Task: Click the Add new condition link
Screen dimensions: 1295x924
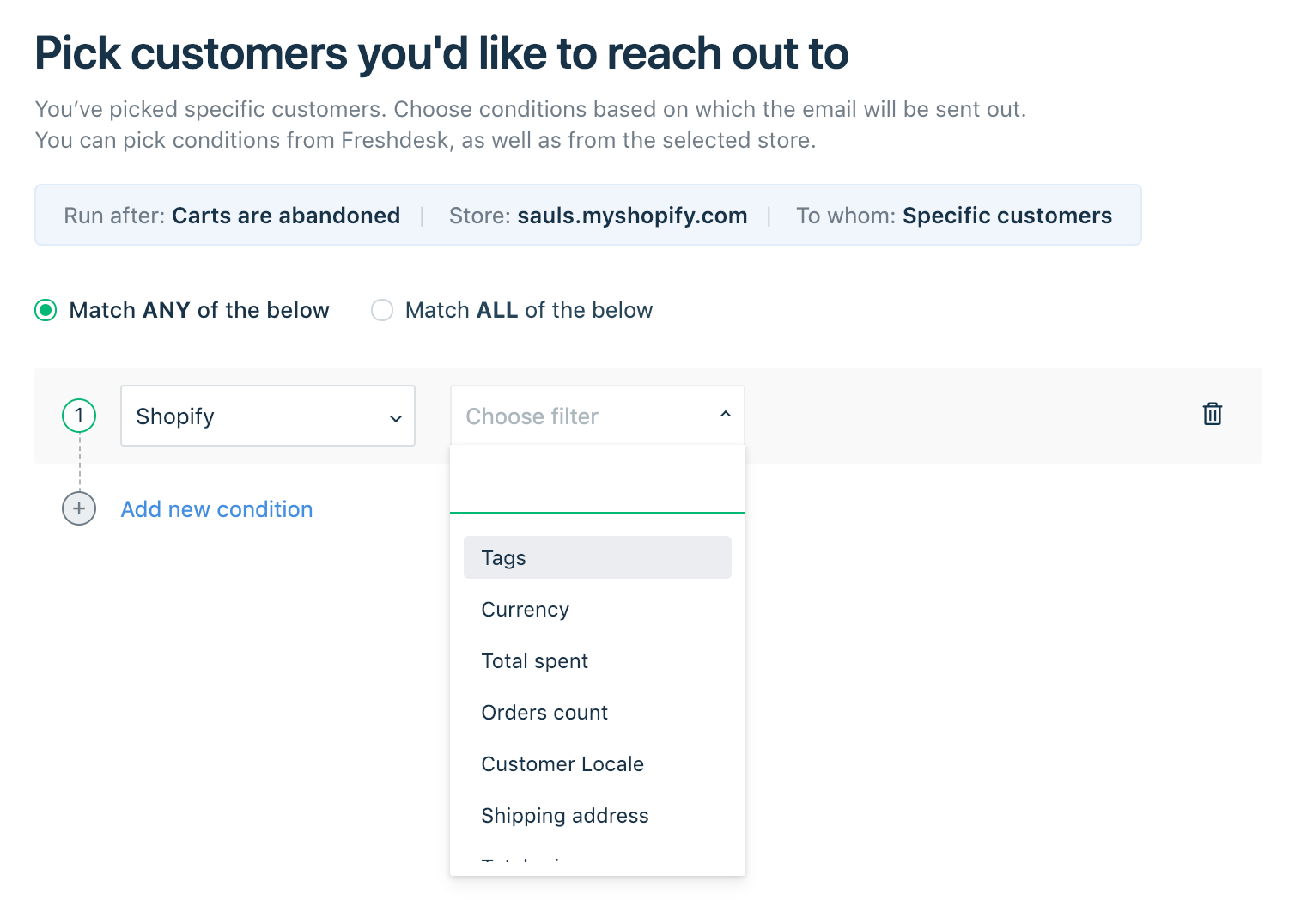Action: 216,509
